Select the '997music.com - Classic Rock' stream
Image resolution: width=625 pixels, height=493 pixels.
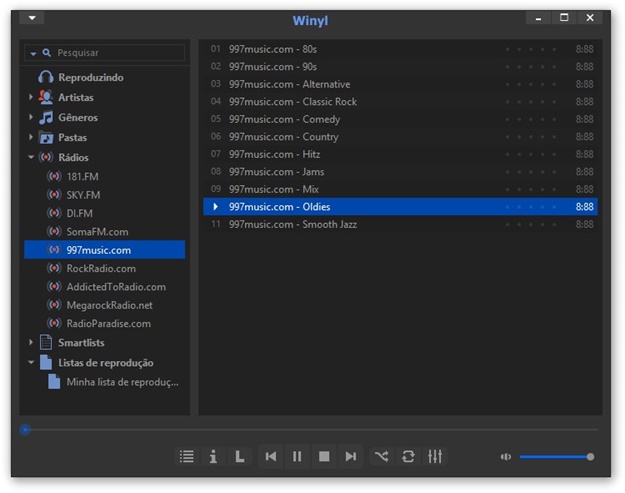coord(292,102)
